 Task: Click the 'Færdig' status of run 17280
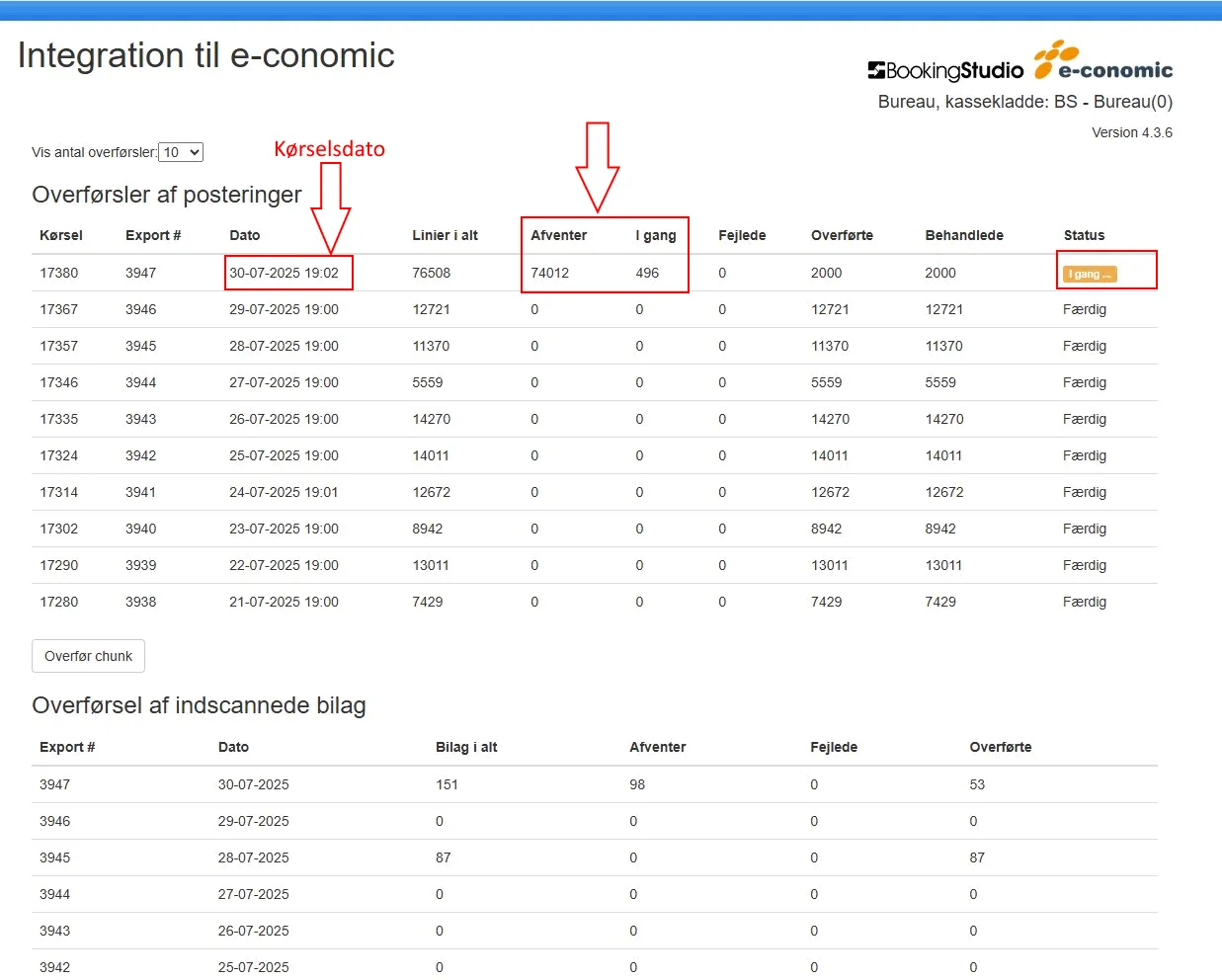pyautogui.click(x=1085, y=602)
